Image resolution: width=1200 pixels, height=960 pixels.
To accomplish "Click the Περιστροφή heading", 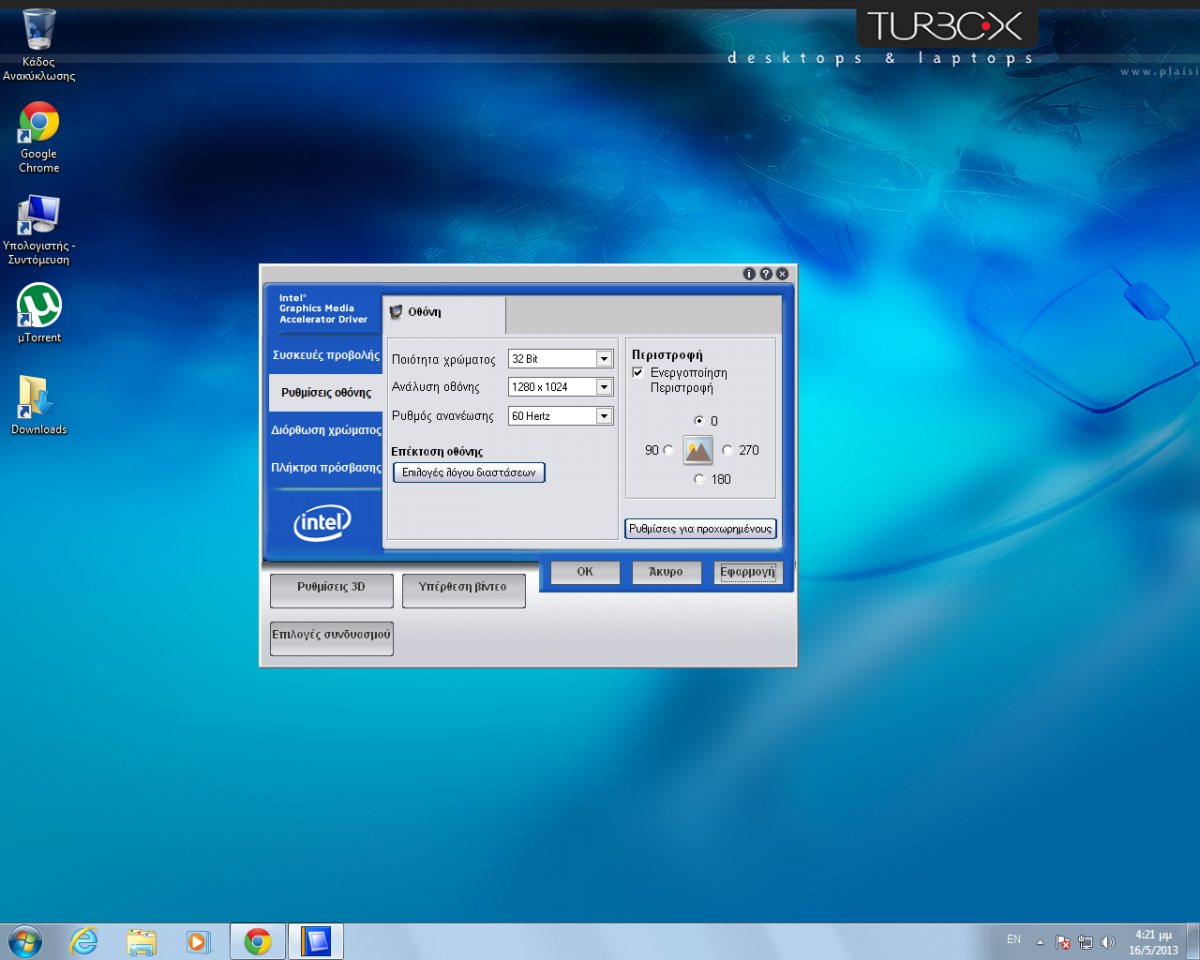I will pos(667,355).
